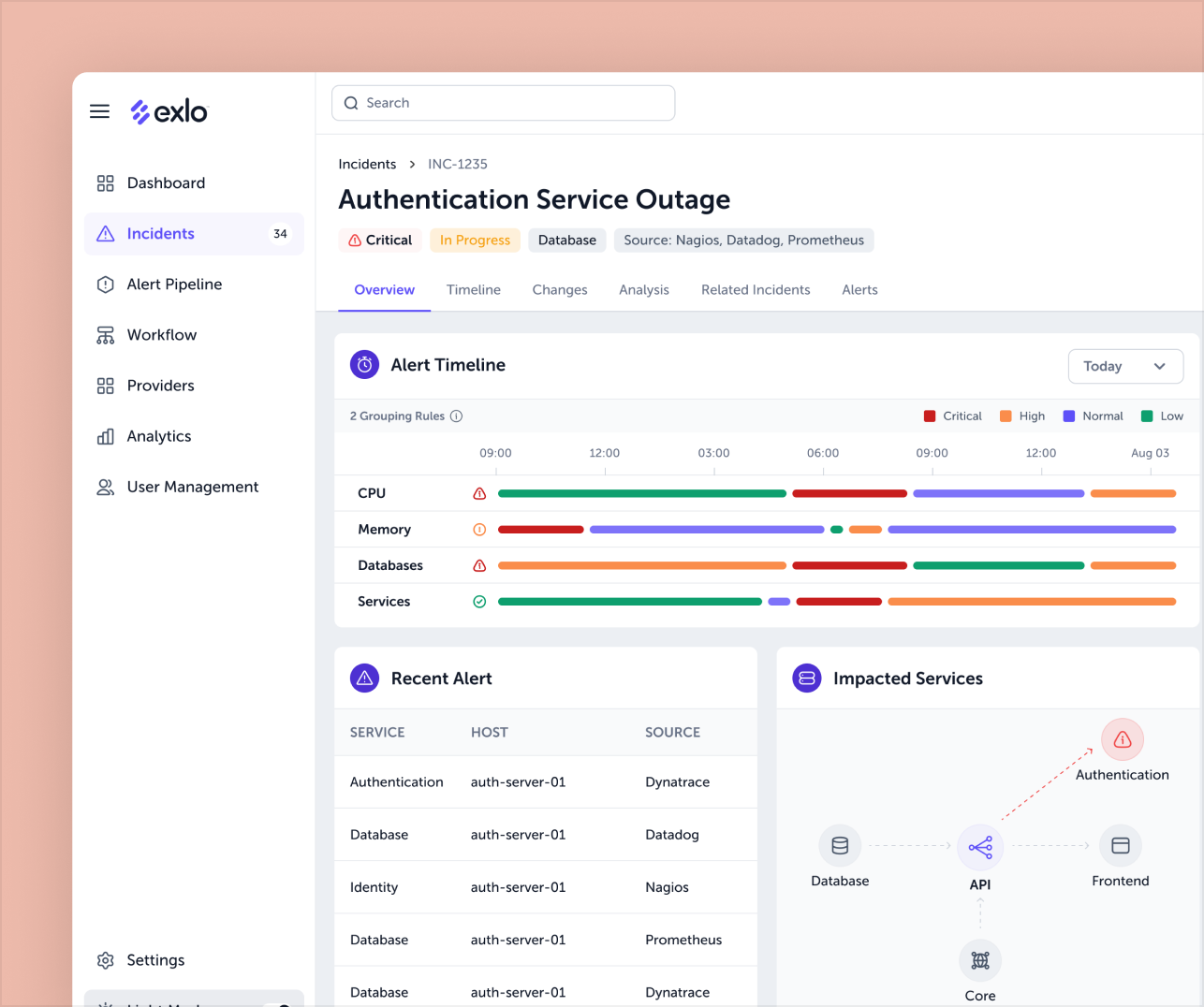The image size is (1204, 1007).
Task: Click the Providers grid icon
Action: point(106,386)
